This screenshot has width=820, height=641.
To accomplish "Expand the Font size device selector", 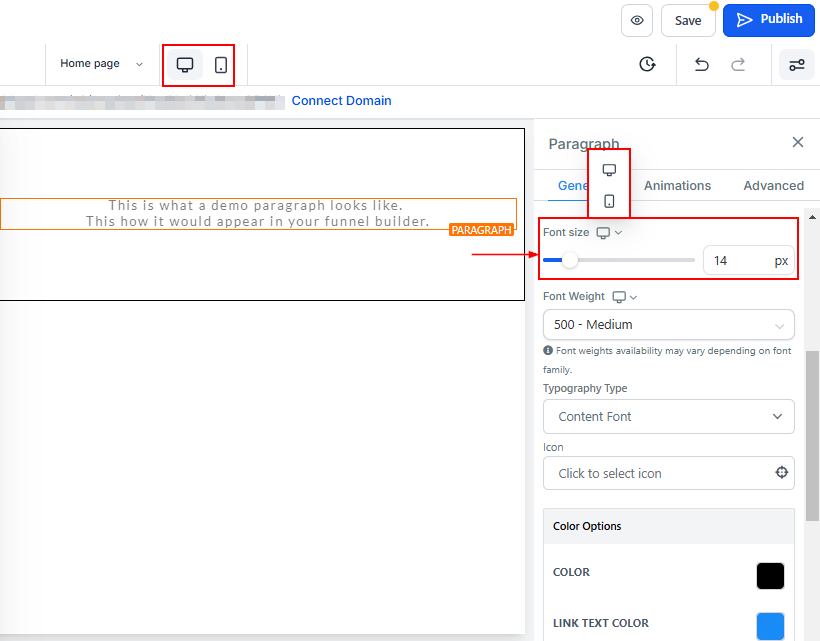I will (609, 232).
